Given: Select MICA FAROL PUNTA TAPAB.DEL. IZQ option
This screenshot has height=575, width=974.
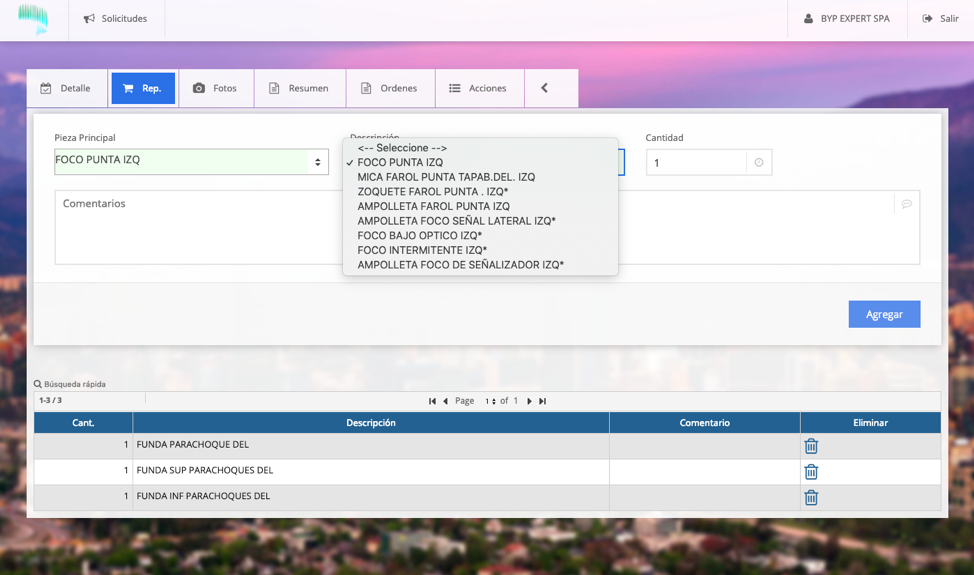Looking at the screenshot, I should pyautogui.click(x=446, y=177).
